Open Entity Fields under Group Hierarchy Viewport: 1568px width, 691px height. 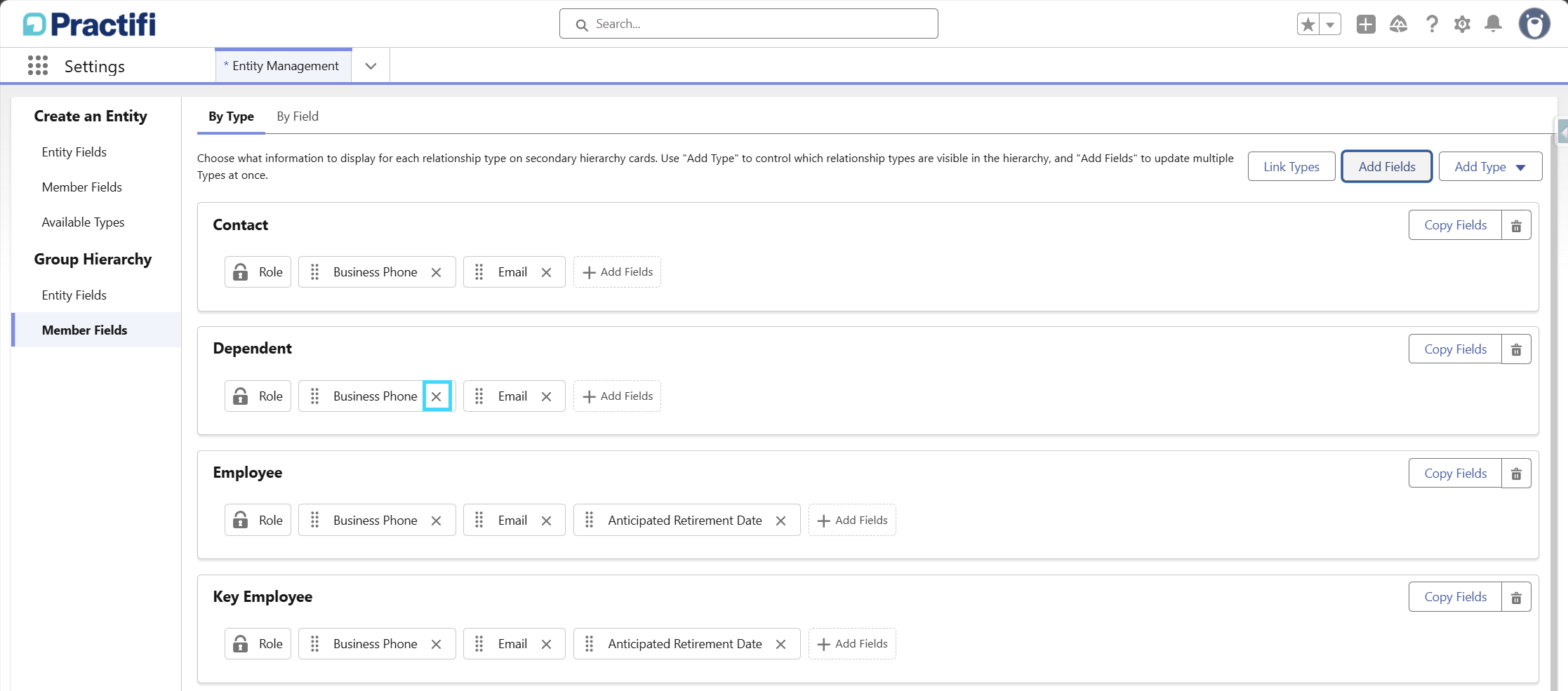point(74,295)
